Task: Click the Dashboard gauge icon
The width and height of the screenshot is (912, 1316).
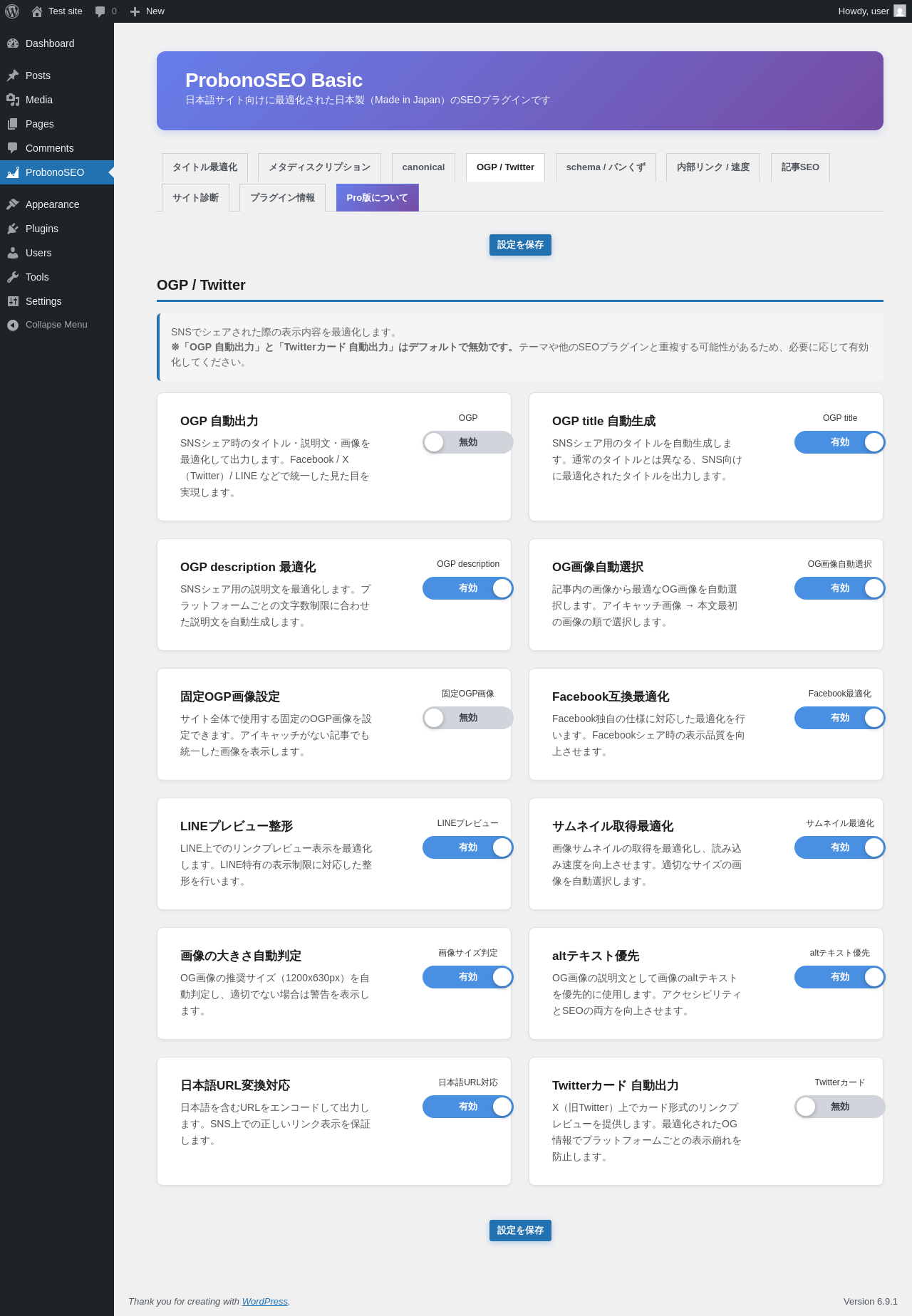Action: pyautogui.click(x=13, y=43)
